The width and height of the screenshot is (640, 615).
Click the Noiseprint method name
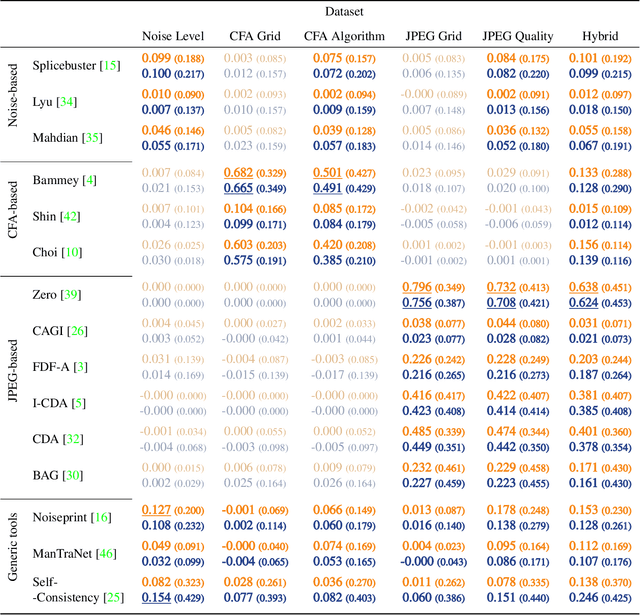[60, 517]
